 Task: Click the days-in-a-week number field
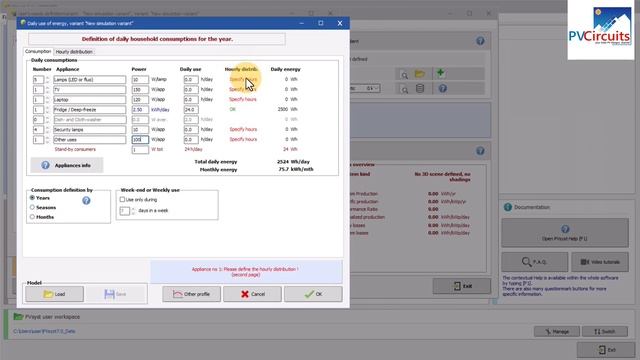point(124,211)
